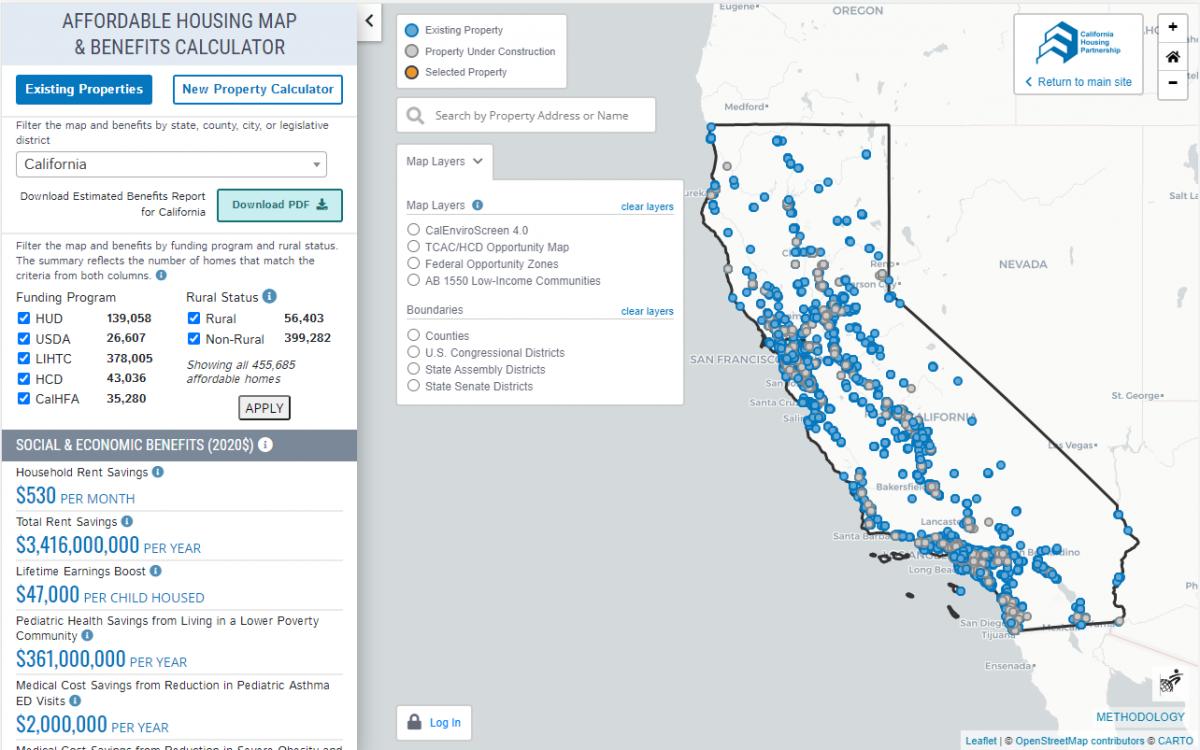Viewport: 1200px width, 750px height.
Task: Open the Leaflet attribution link
Action: (981, 741)
